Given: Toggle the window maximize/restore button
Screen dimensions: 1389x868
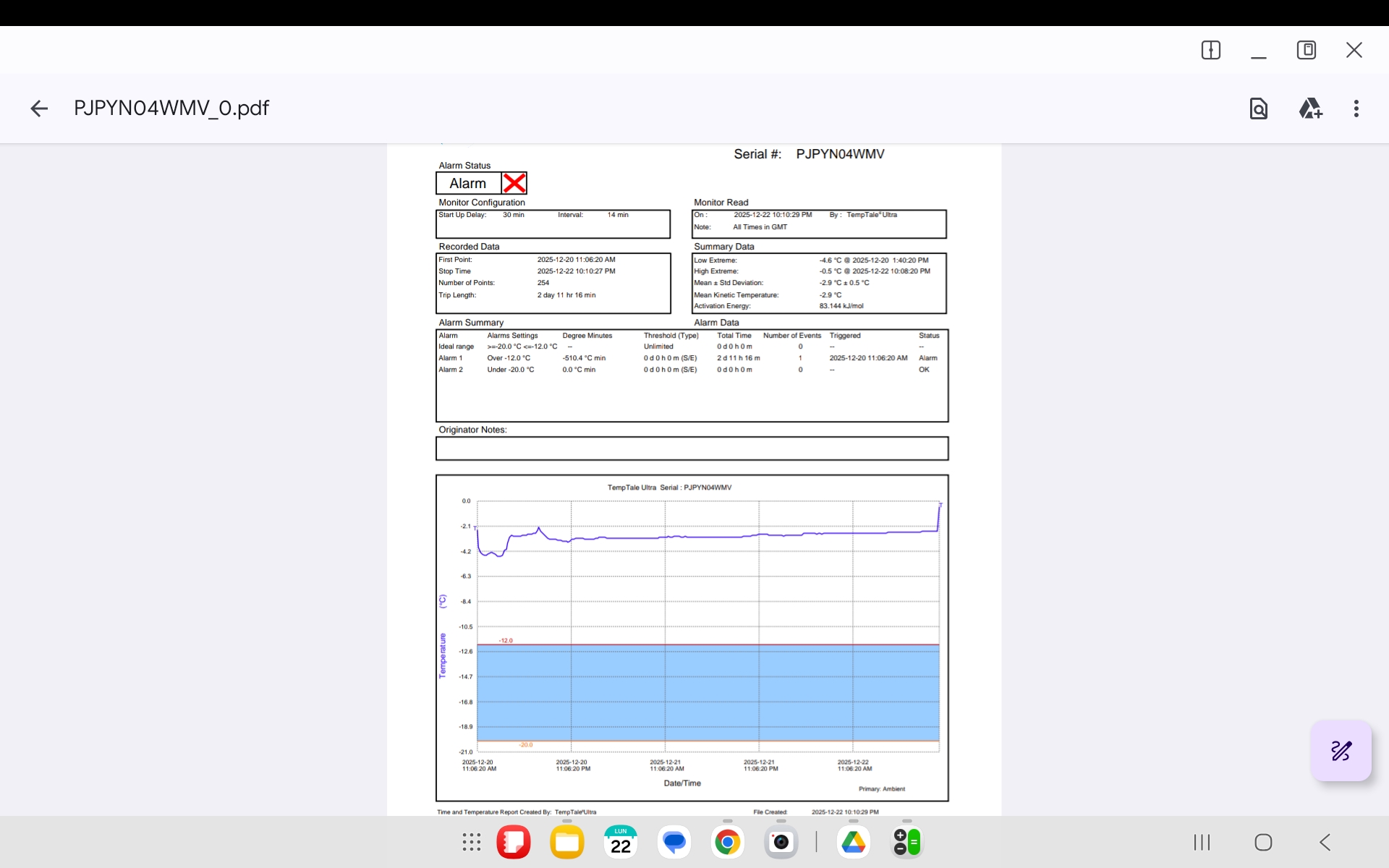Looking at the screenshot, I should [1307, 50].
